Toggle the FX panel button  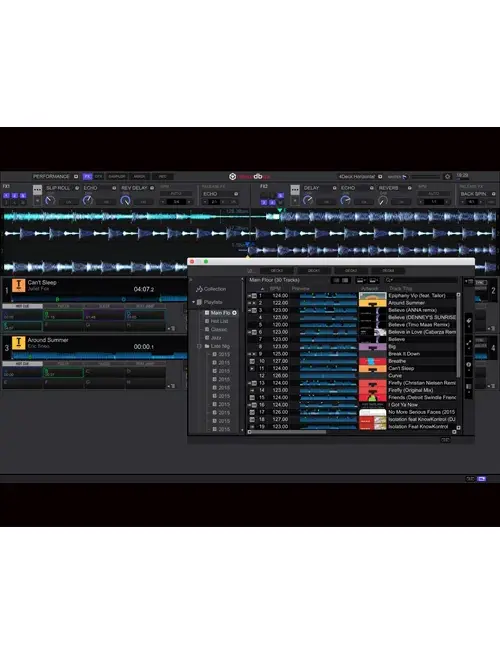(x=87, y=177)
